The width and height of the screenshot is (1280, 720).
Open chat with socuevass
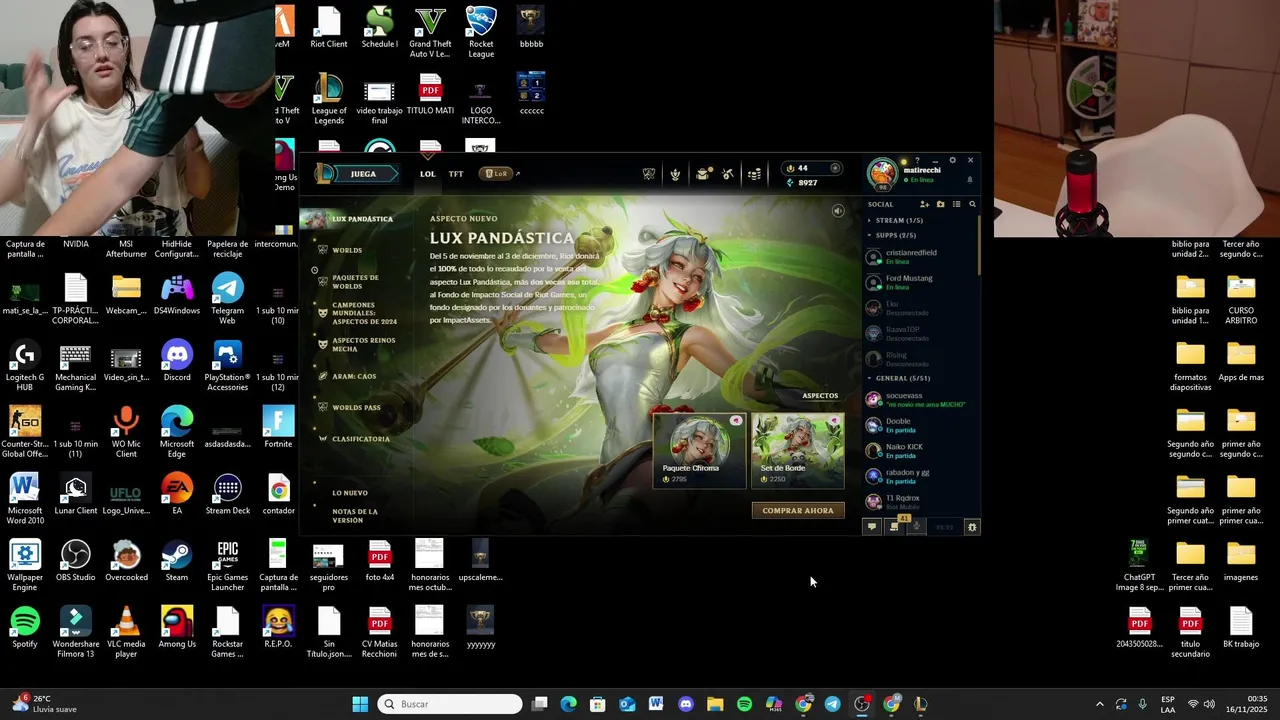[921, 399]
